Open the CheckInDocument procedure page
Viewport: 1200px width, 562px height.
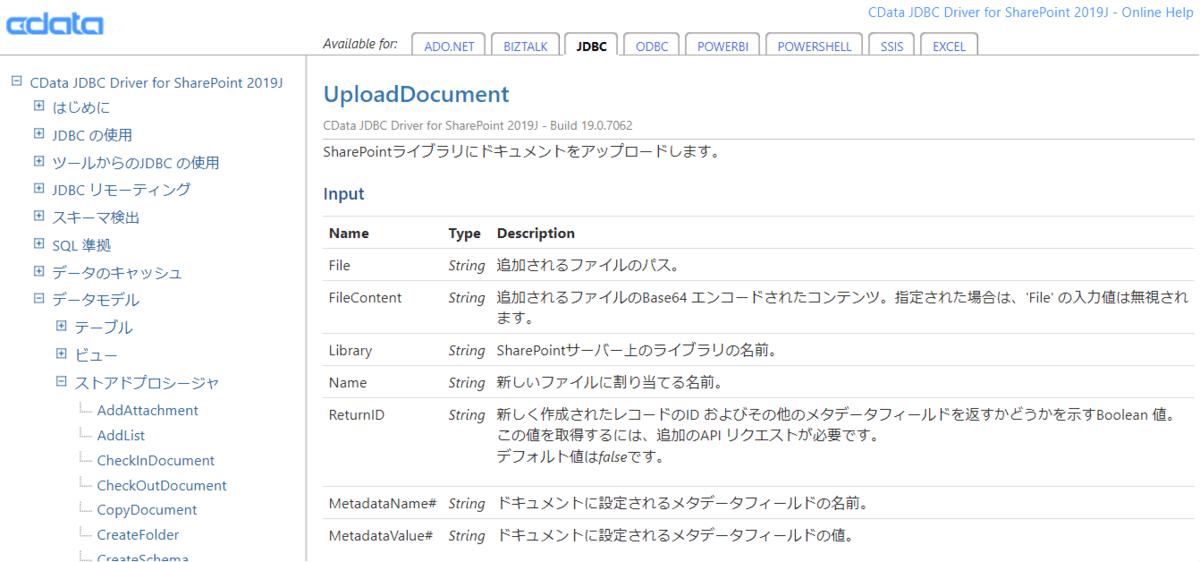click(x=156, y=460)
